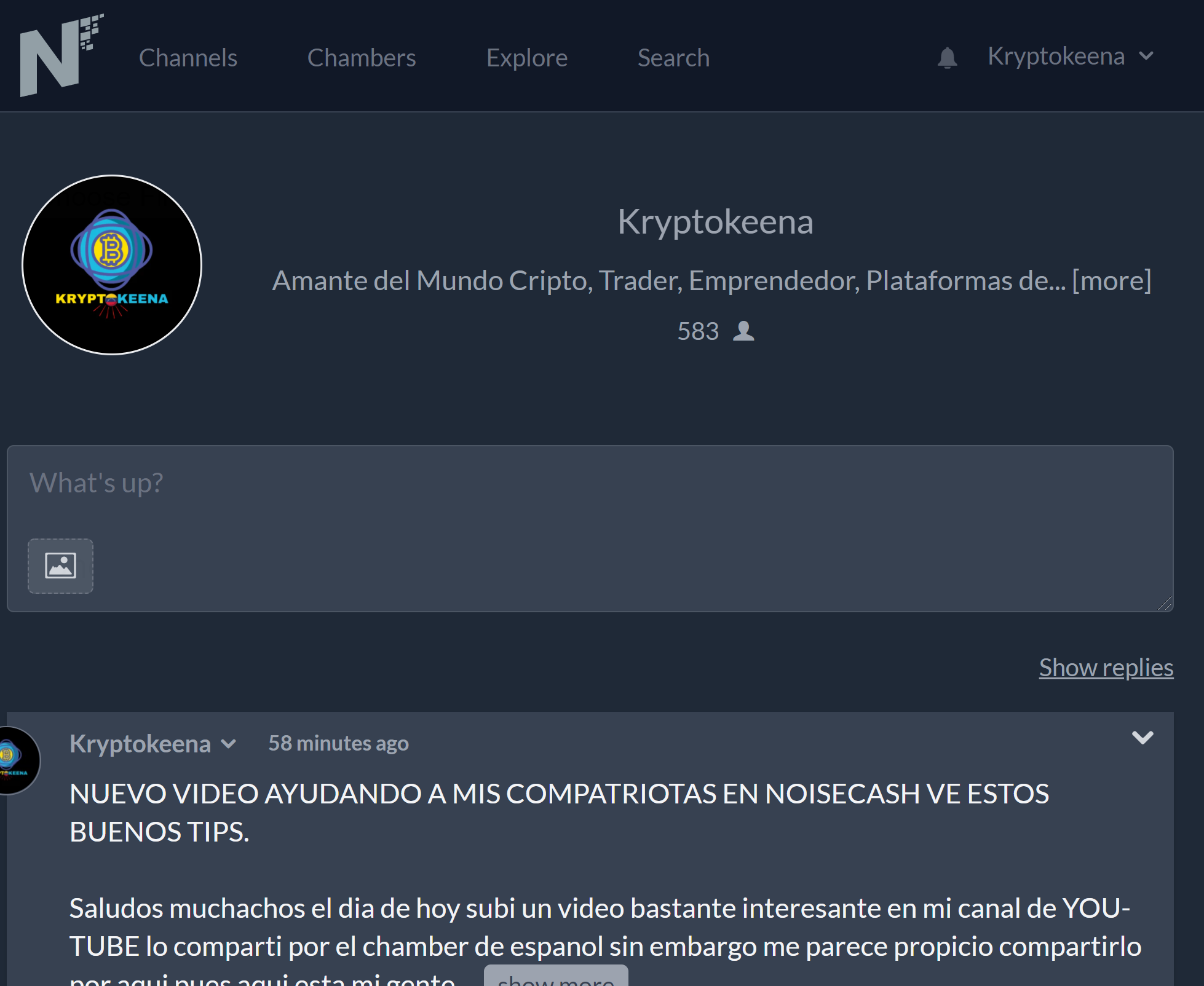Click the noise.cash N logo

tap(61, 55)
